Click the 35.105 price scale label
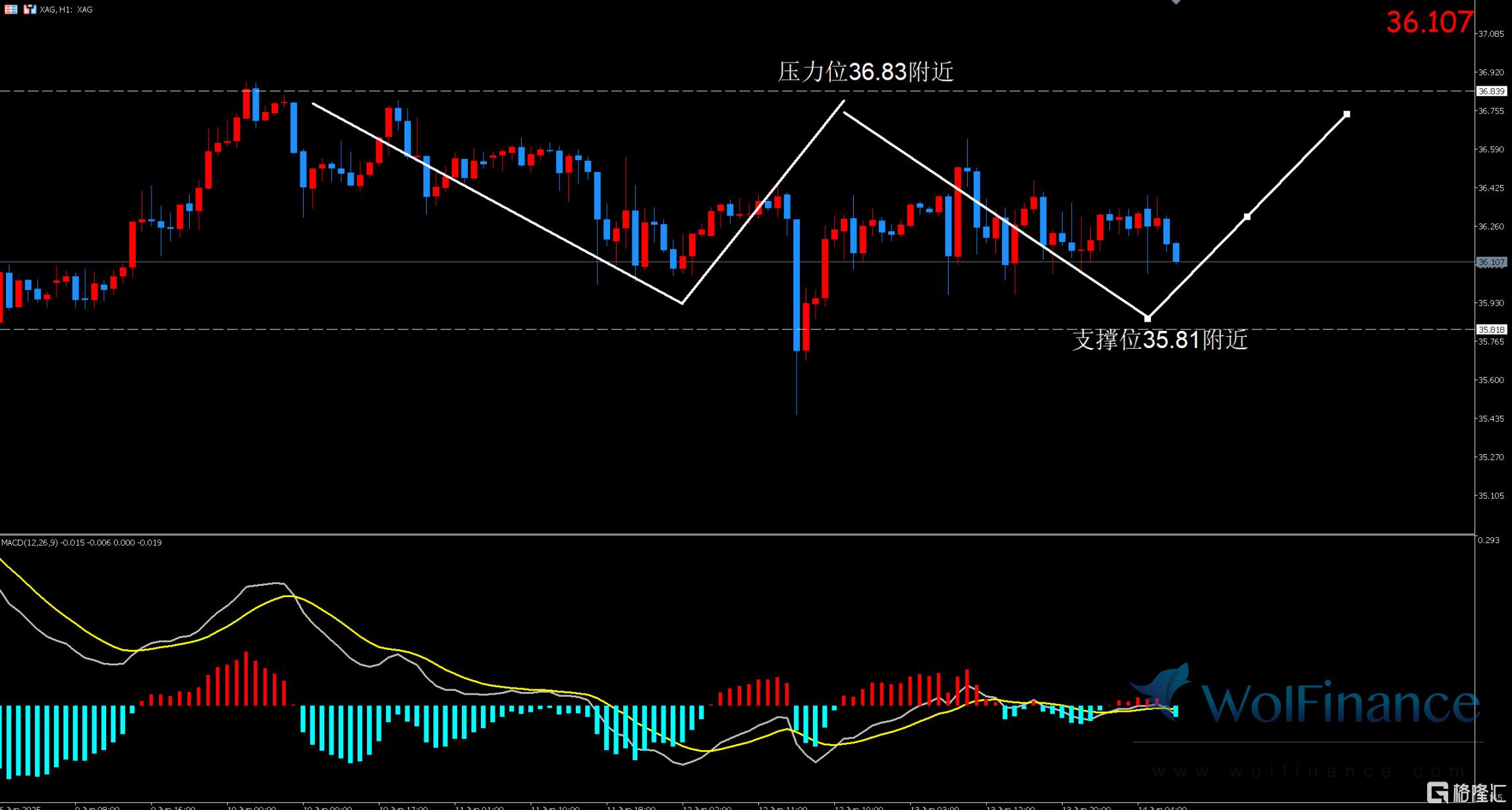Viewport: 1512px width, 810px height. (1491, 496)
